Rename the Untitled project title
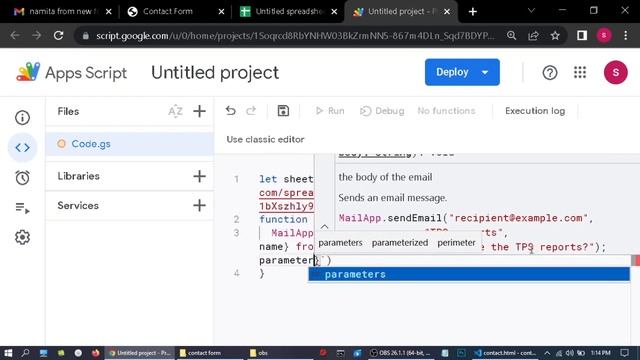This screenshot has height=360, width=640. [x=215, y=73]
